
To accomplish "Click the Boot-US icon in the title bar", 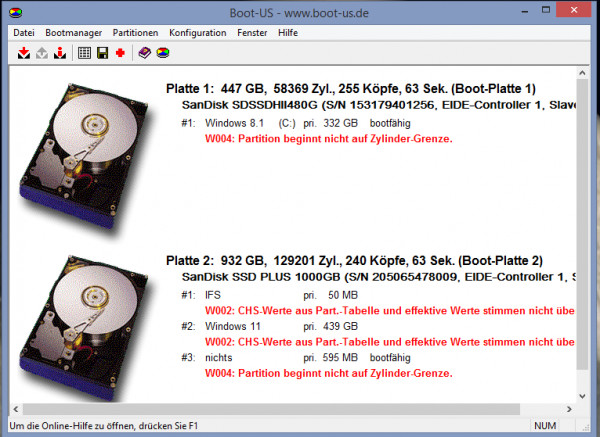I will click(16, 12).
